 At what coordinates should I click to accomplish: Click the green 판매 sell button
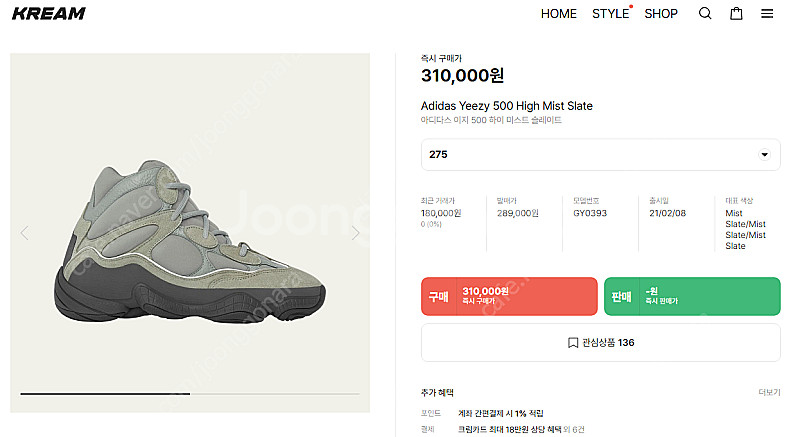click(692, 296)
